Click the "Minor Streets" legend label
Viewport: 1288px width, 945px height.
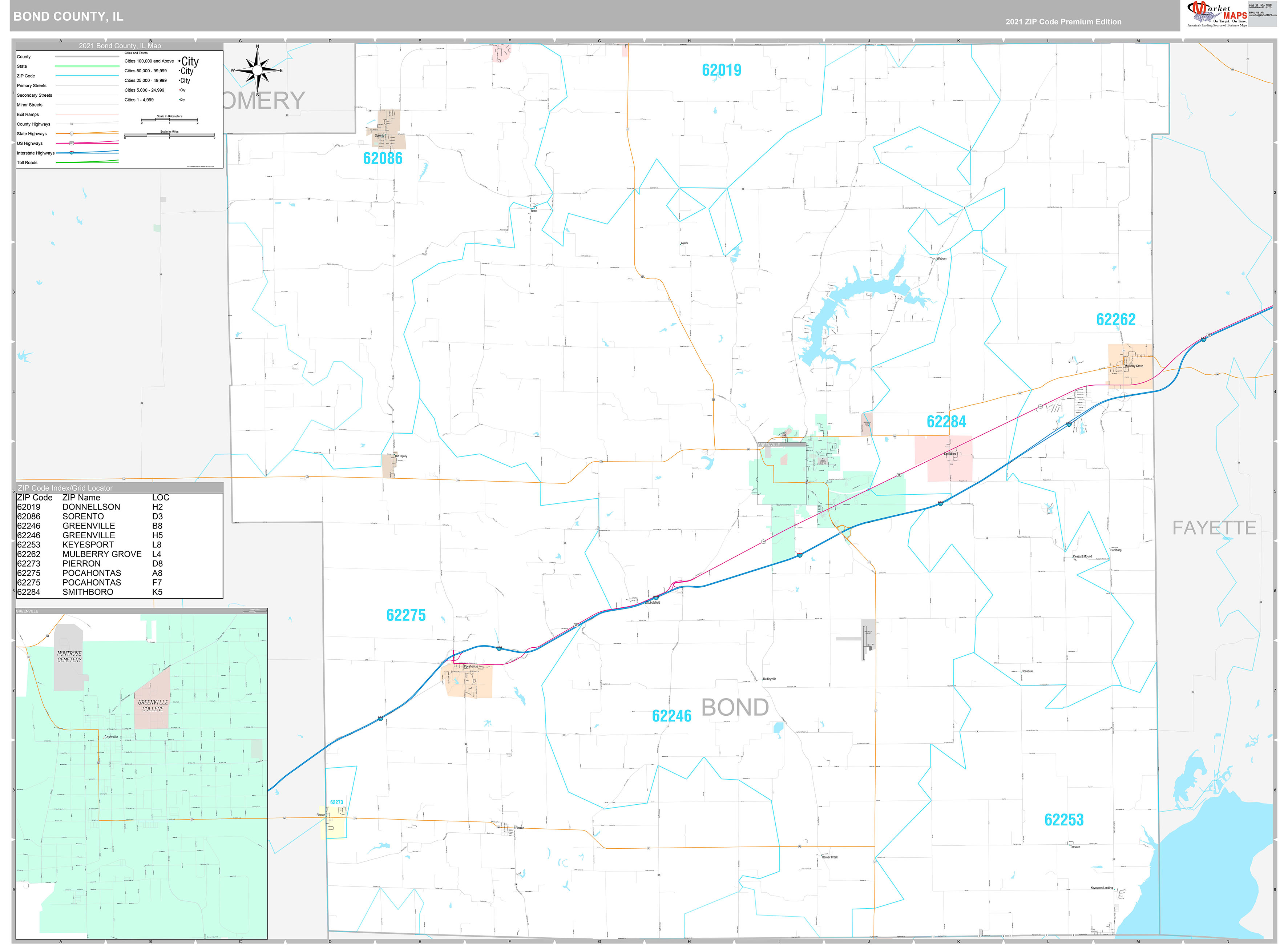click(x=30, y=105)
